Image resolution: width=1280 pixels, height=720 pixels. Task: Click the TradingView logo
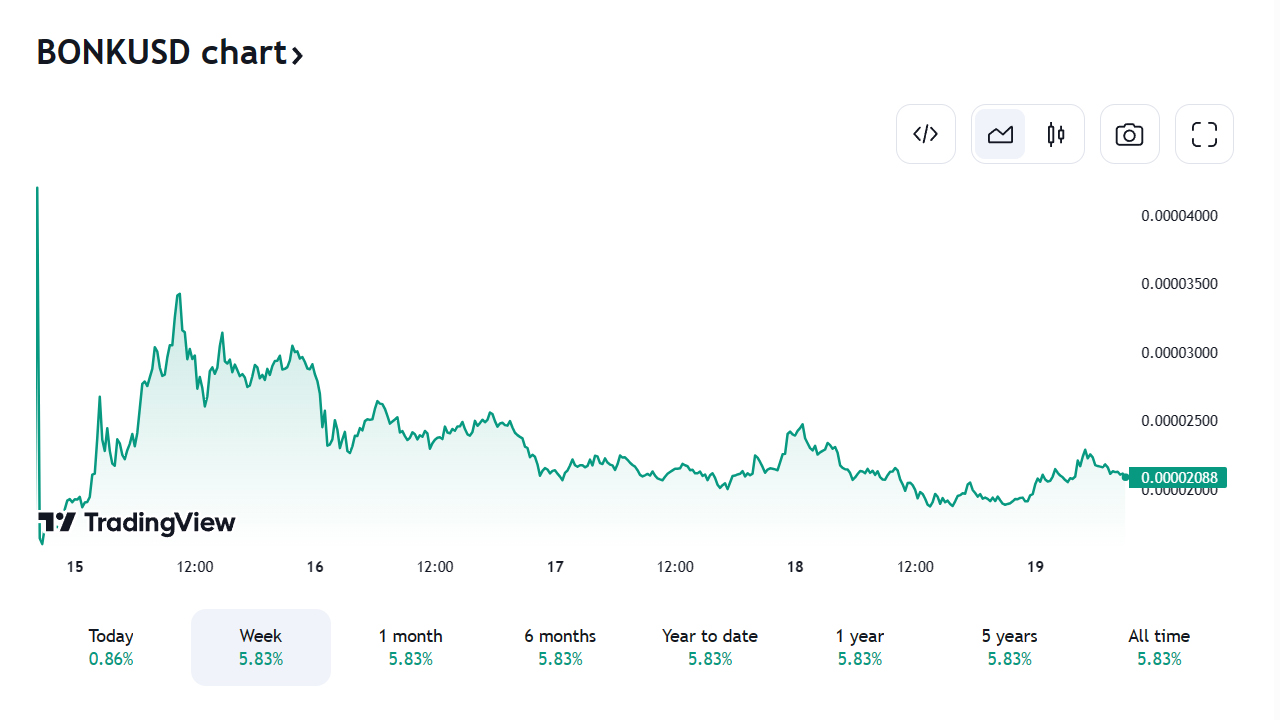(137, 522)
